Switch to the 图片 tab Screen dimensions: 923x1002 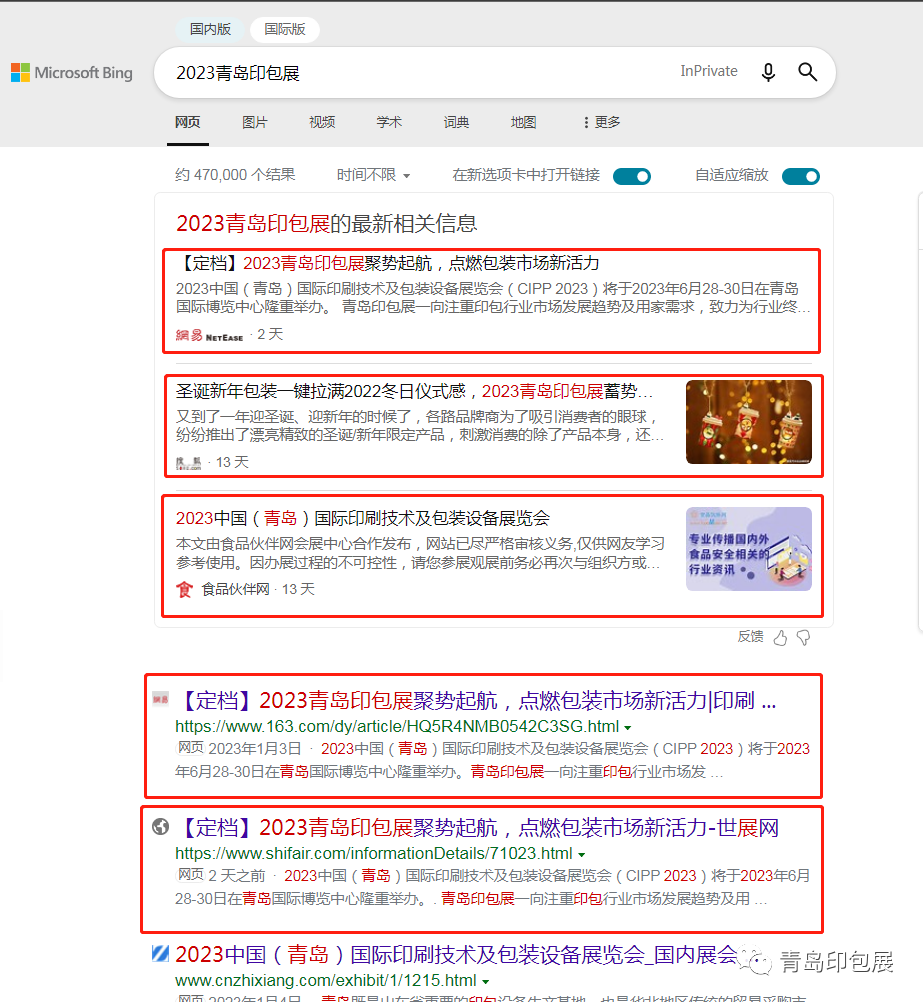(x=255, y=122)
